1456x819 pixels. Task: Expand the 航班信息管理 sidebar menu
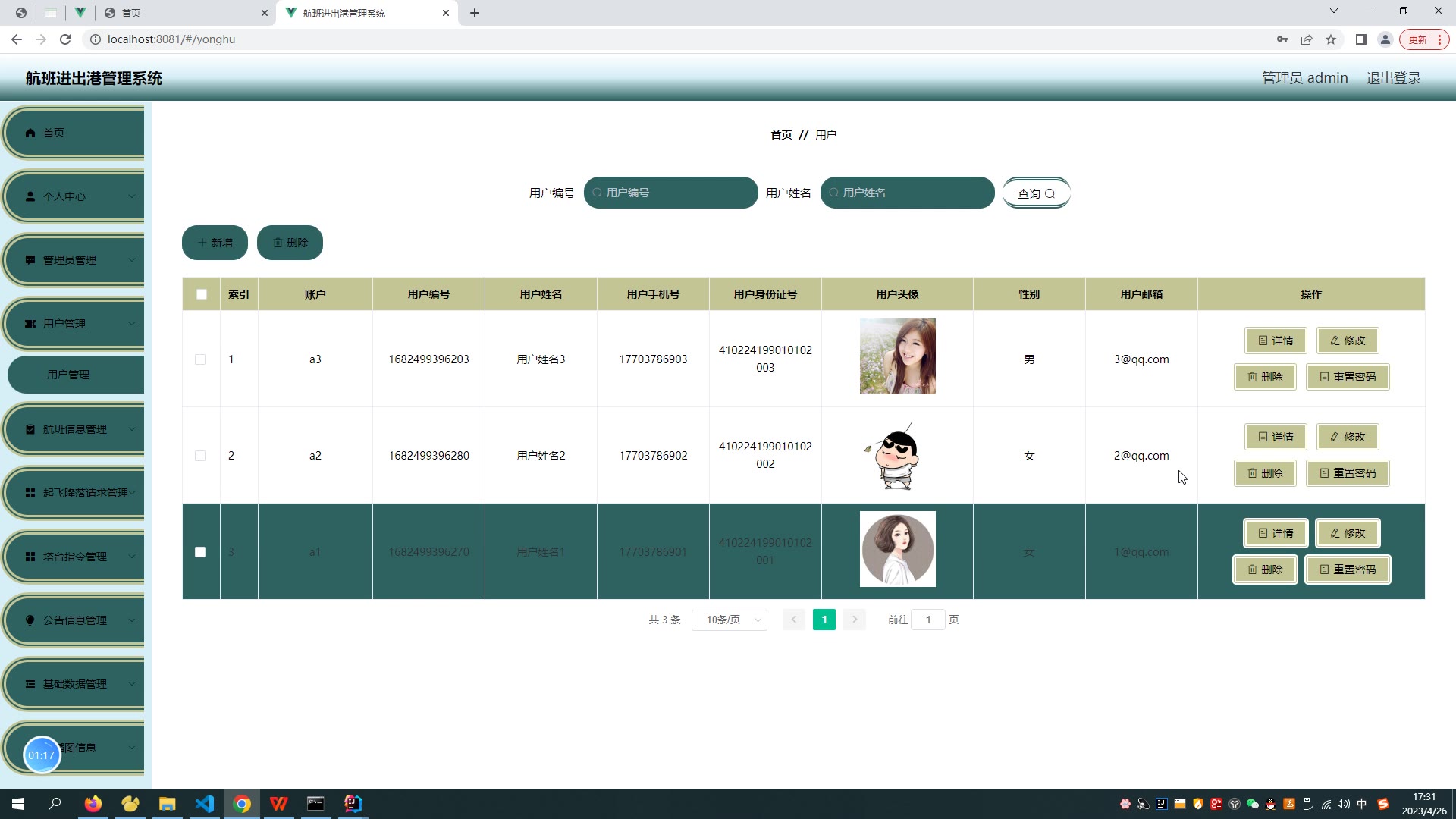[x=74, y=429]
